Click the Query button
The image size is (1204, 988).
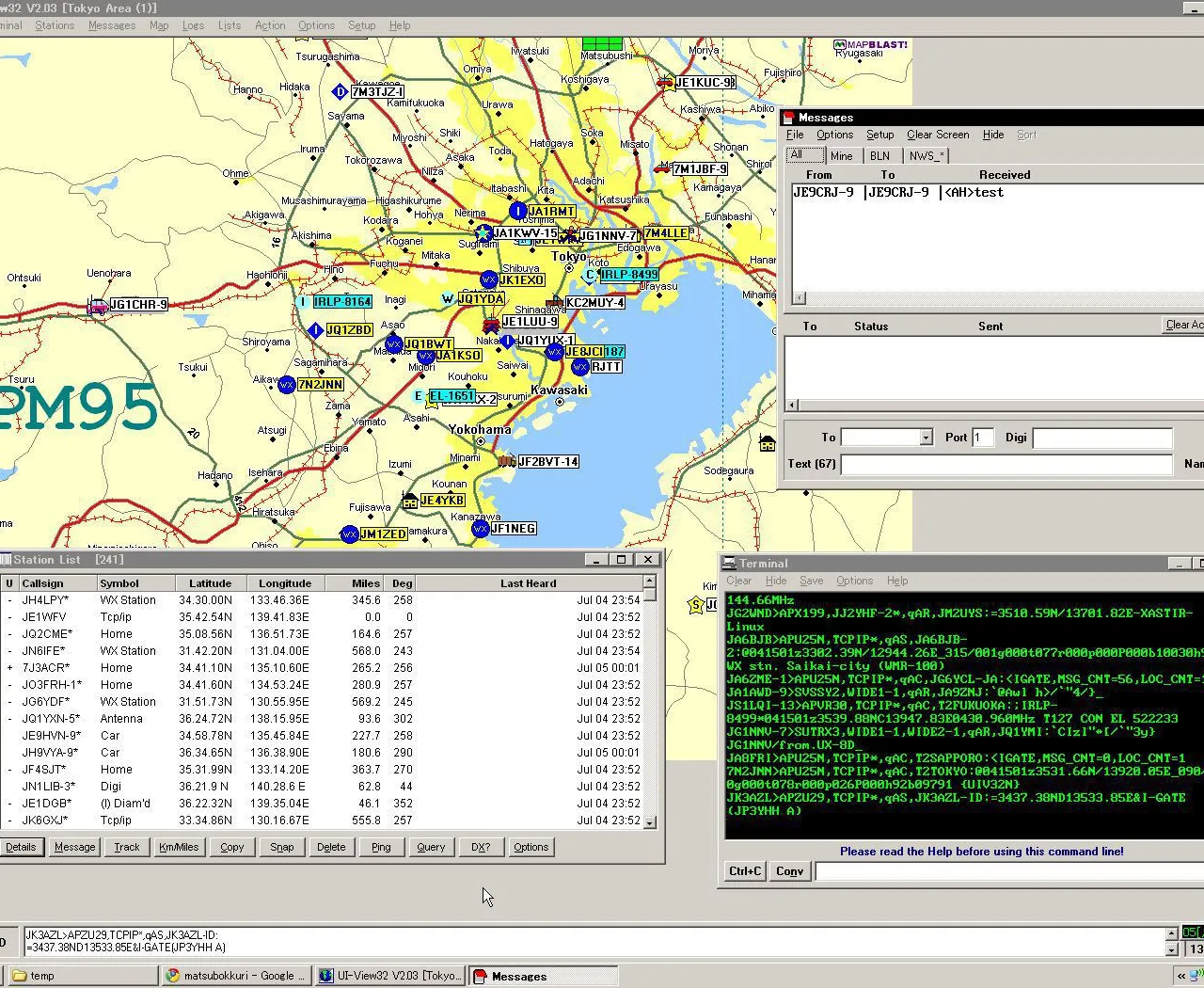click(x=431, y=847)
